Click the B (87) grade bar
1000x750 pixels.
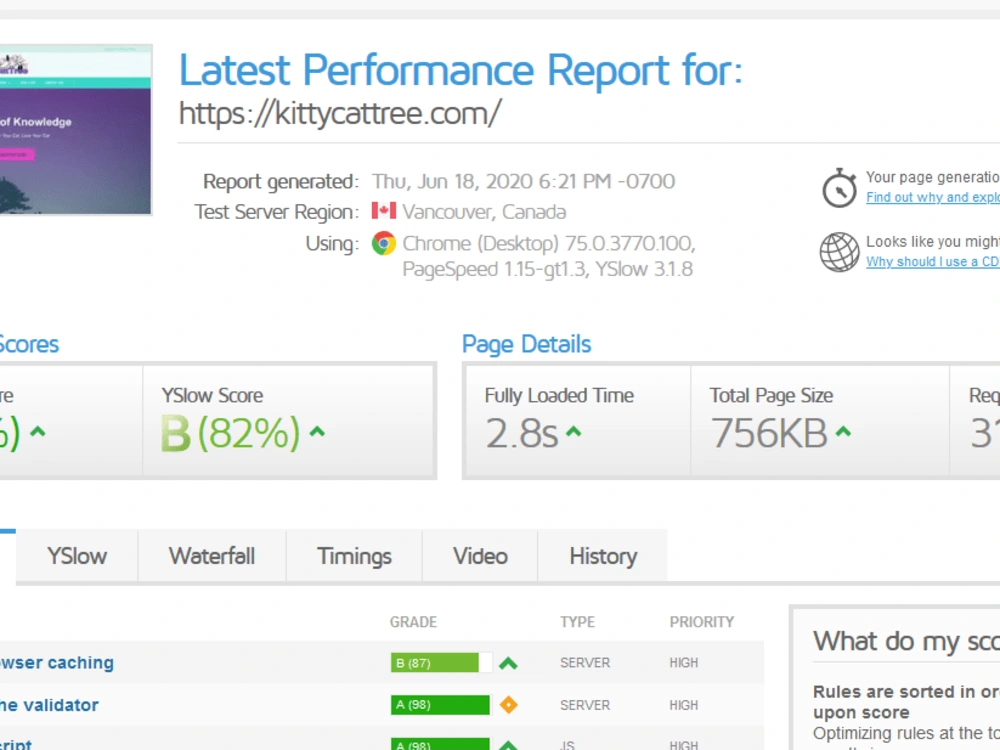(441, 663)
